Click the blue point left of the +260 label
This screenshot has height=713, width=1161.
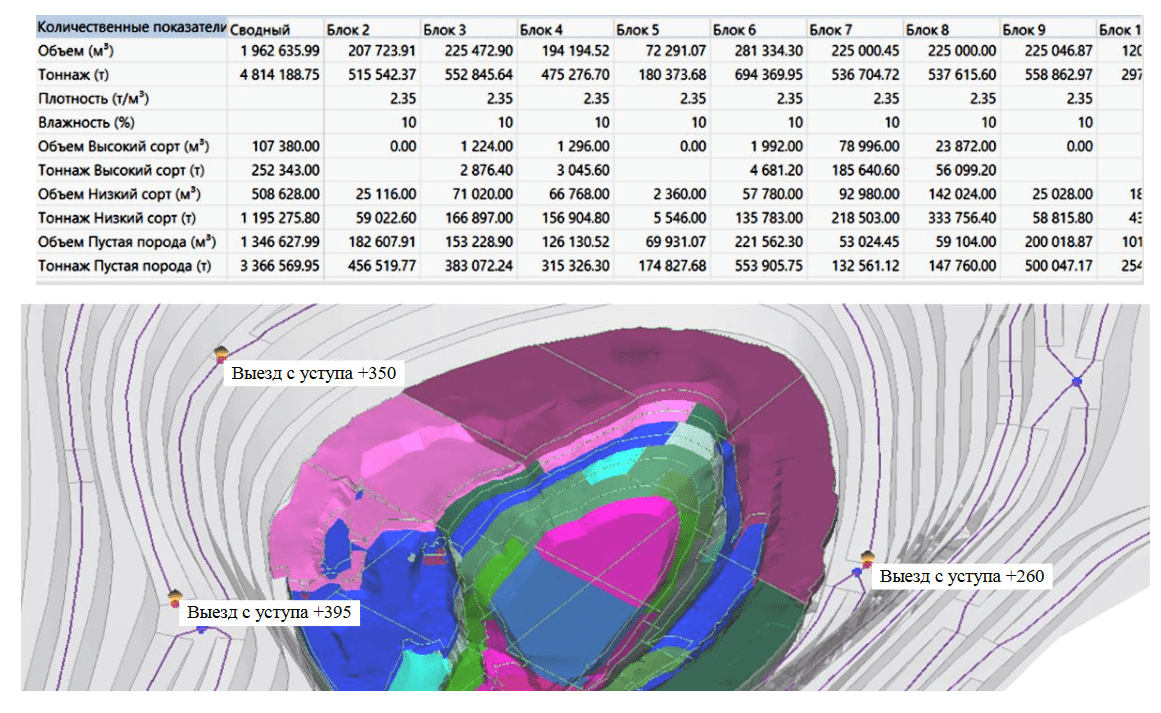[x=857, y=572]
